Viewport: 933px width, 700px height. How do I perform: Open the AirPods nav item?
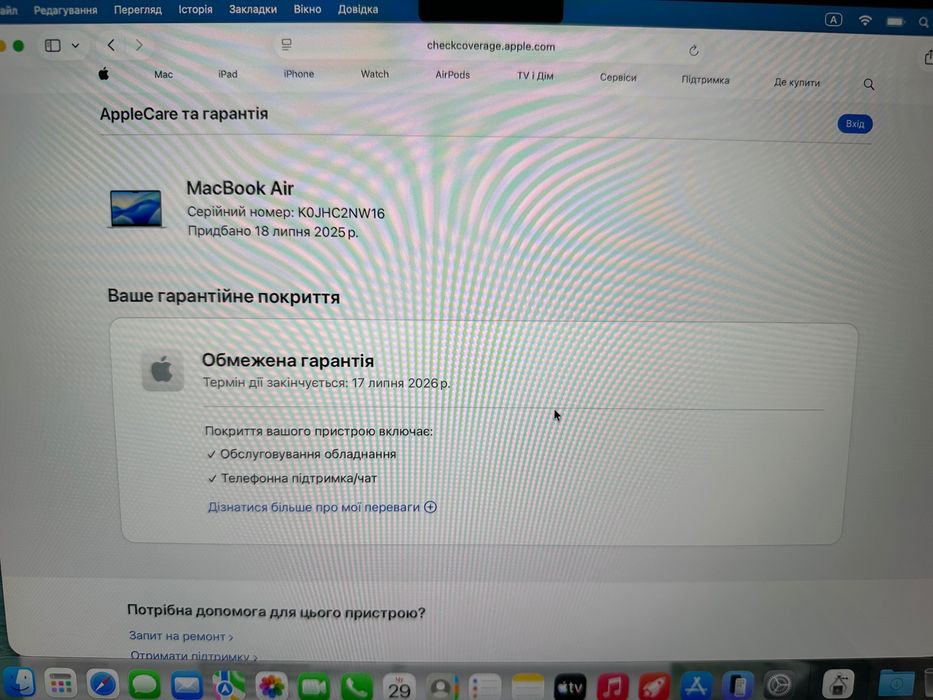pyautogui.click(x=452, y=74)
